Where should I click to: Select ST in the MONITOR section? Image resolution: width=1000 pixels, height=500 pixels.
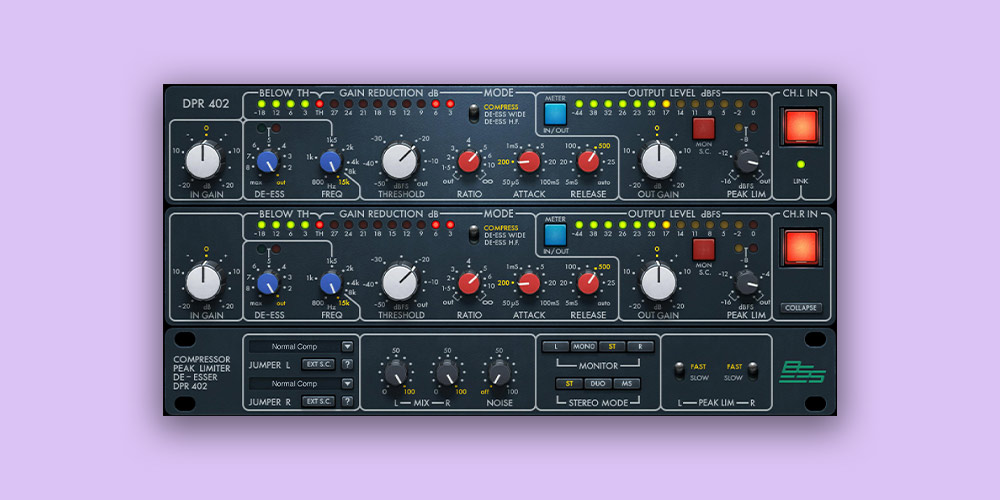(612, 347)
